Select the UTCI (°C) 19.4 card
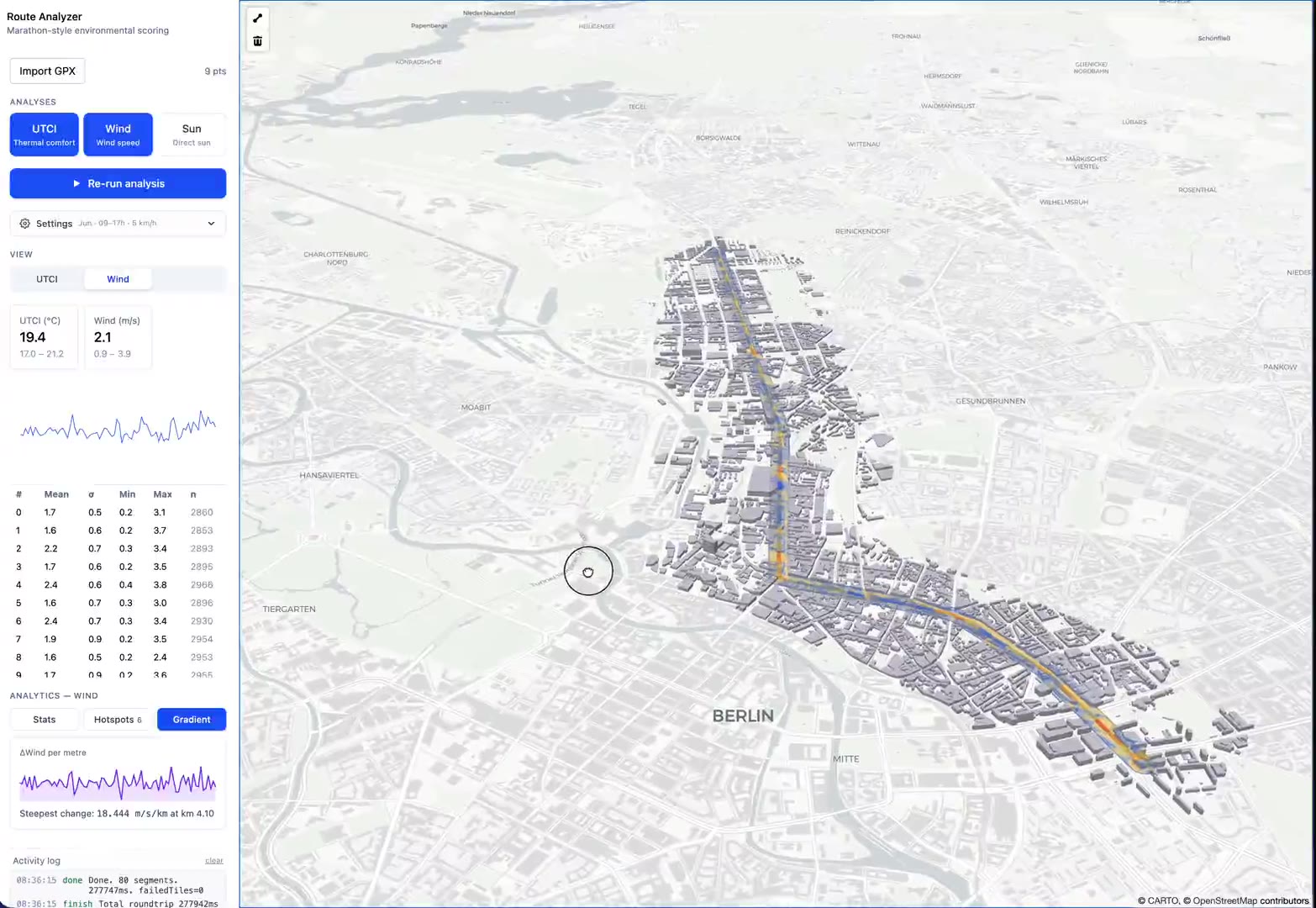 coord(44,337)
